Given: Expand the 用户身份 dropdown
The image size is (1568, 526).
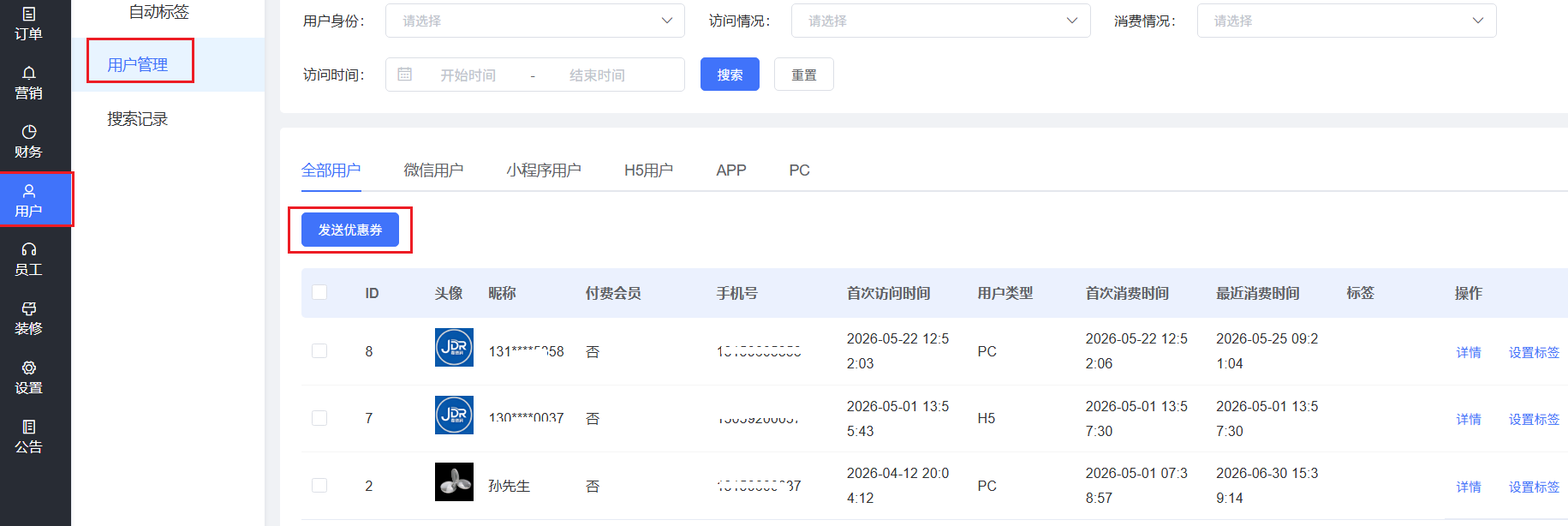Looking at the screenshot, I should coord(535,21).
